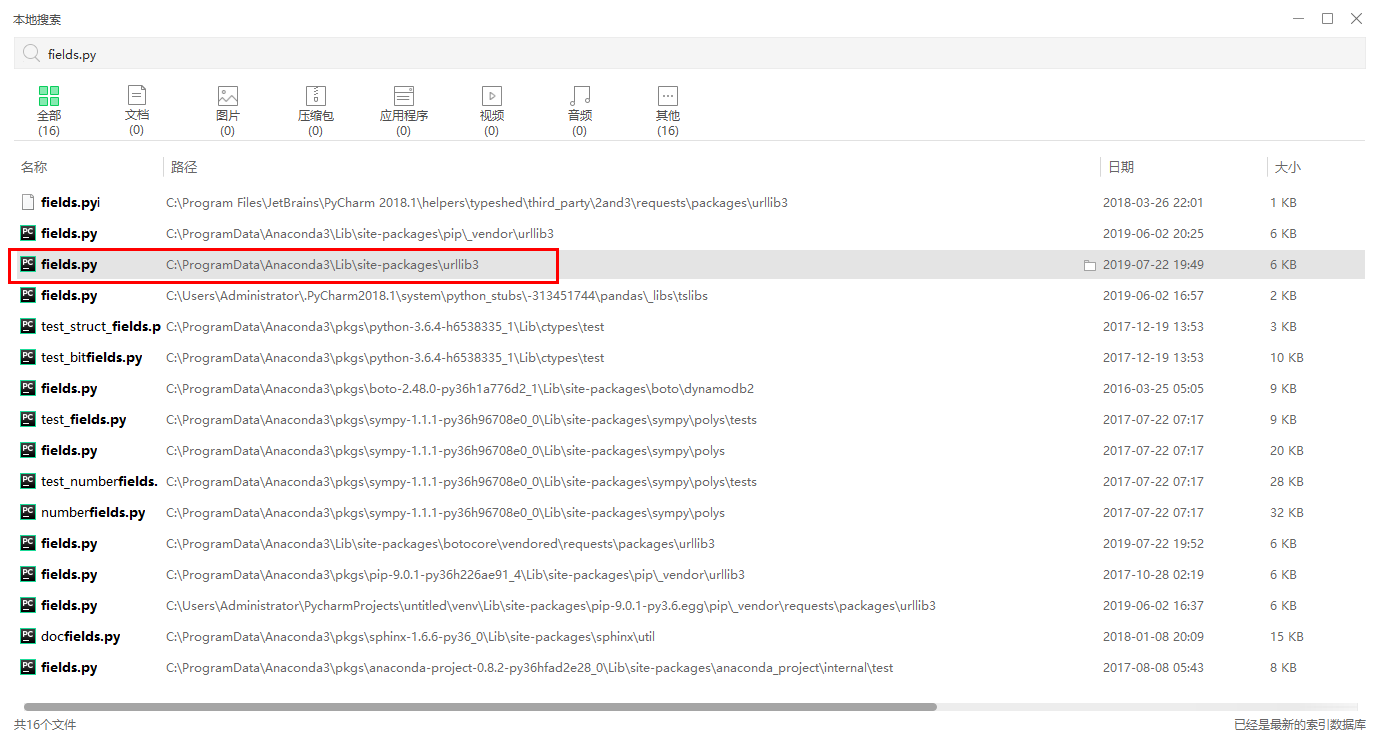
Task: Click the 15 KB size value
Action: (x=1287, y=636)
